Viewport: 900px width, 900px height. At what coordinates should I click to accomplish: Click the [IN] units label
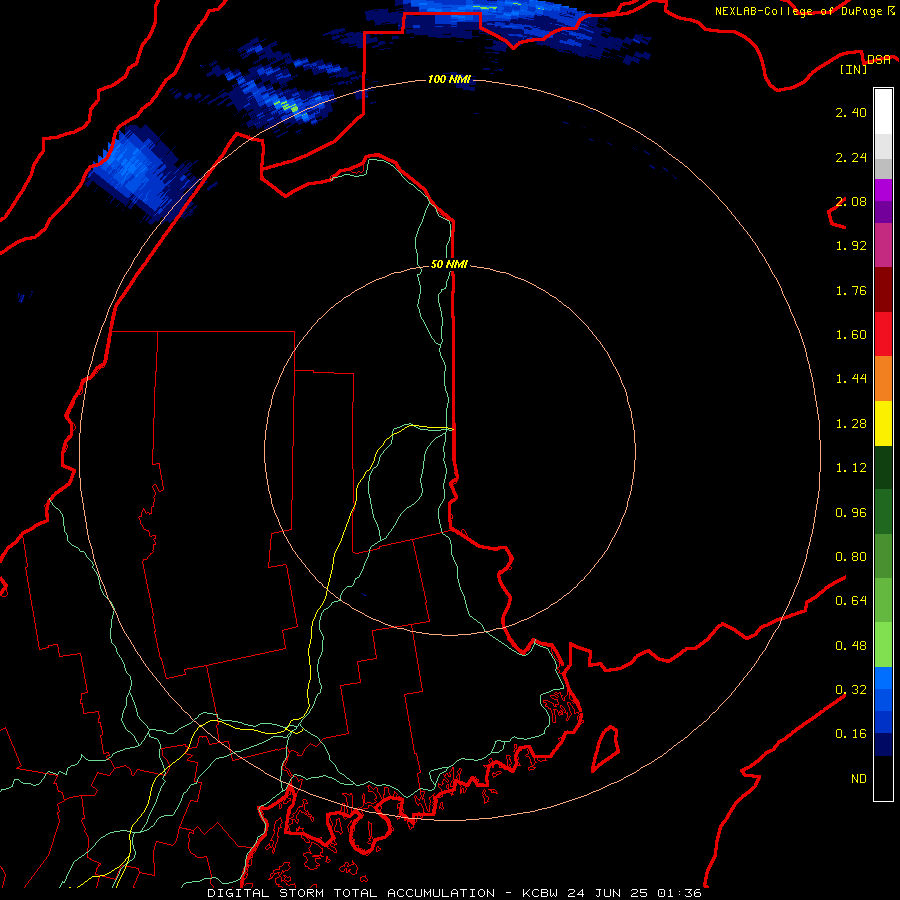pyautogui.click(x=853, y=69)
